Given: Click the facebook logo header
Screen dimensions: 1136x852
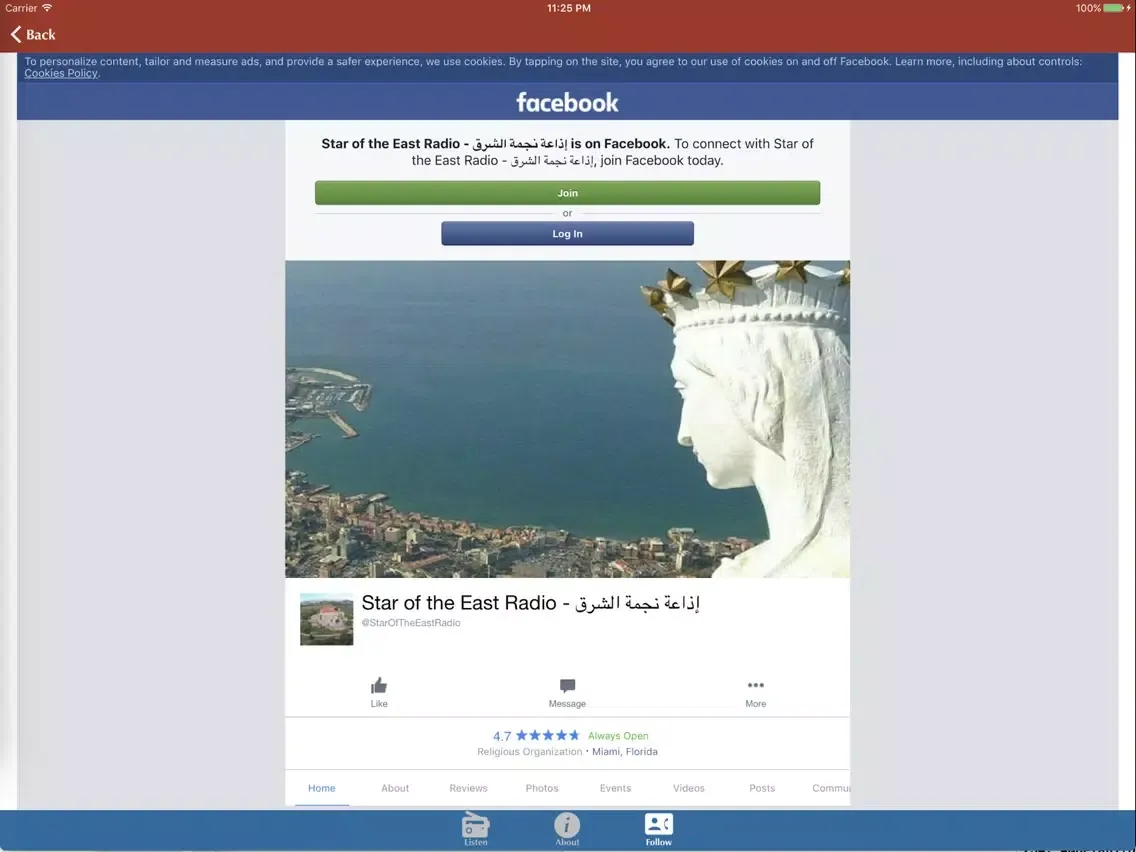Looking at the screenshot, I should (567, 102).
